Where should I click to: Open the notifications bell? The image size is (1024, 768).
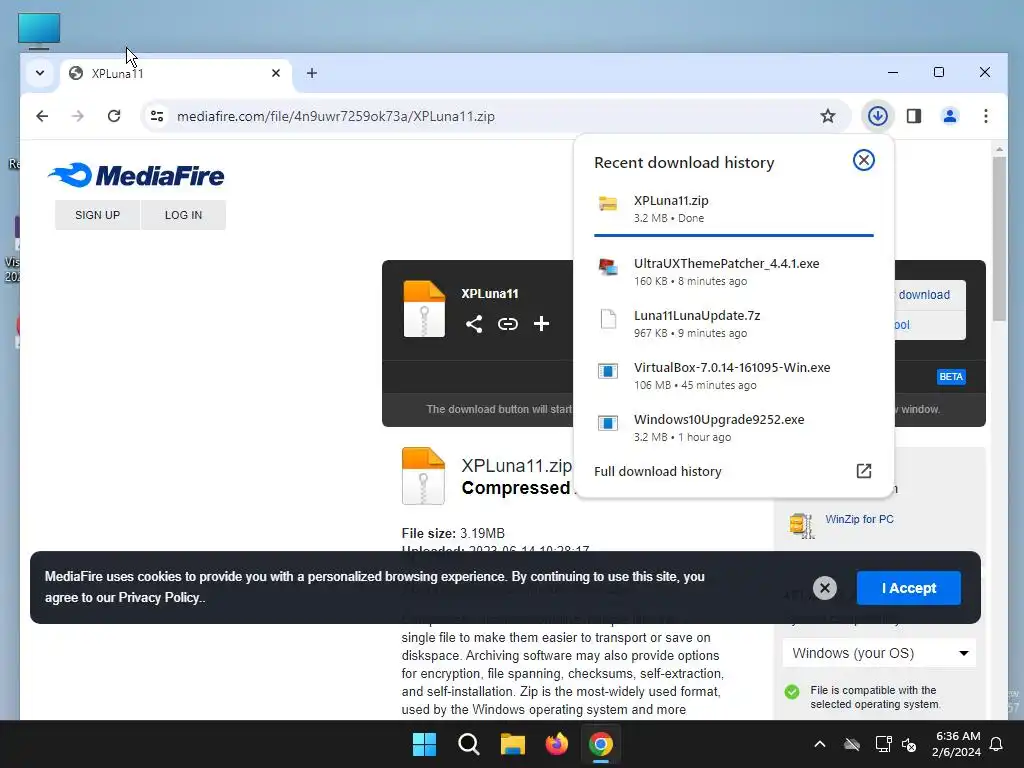[997, 744]
